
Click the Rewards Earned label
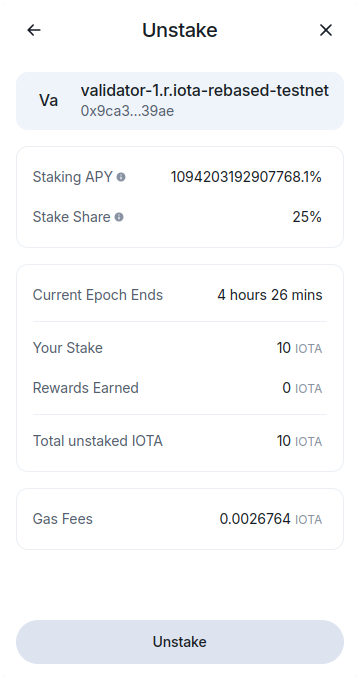point(86,388)
